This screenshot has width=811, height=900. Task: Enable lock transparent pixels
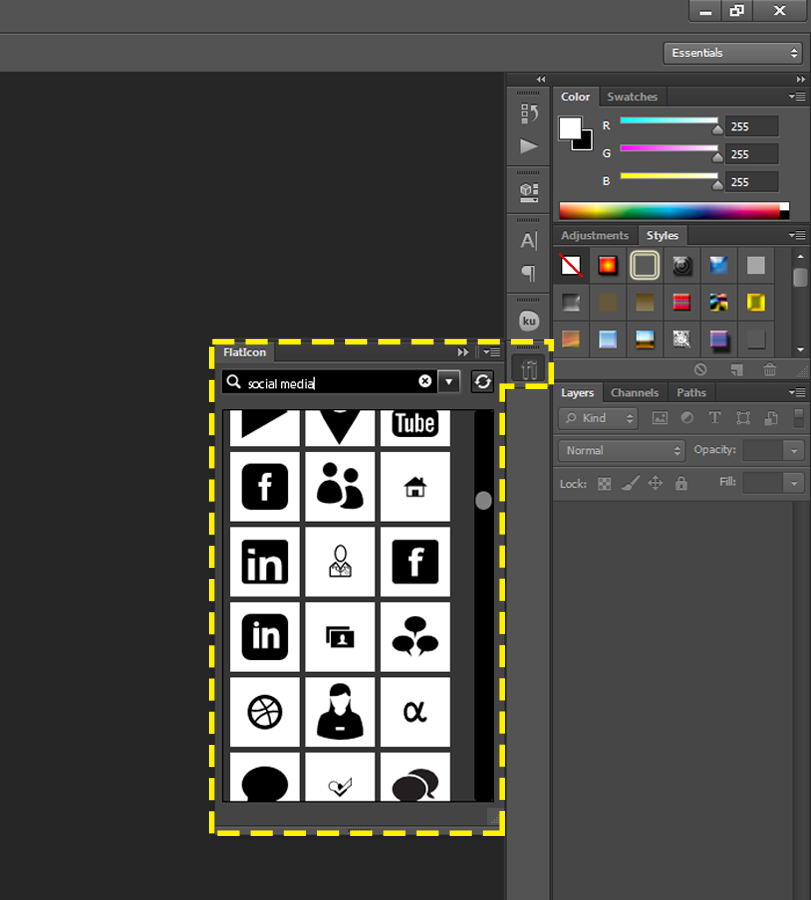coord(604,483)
